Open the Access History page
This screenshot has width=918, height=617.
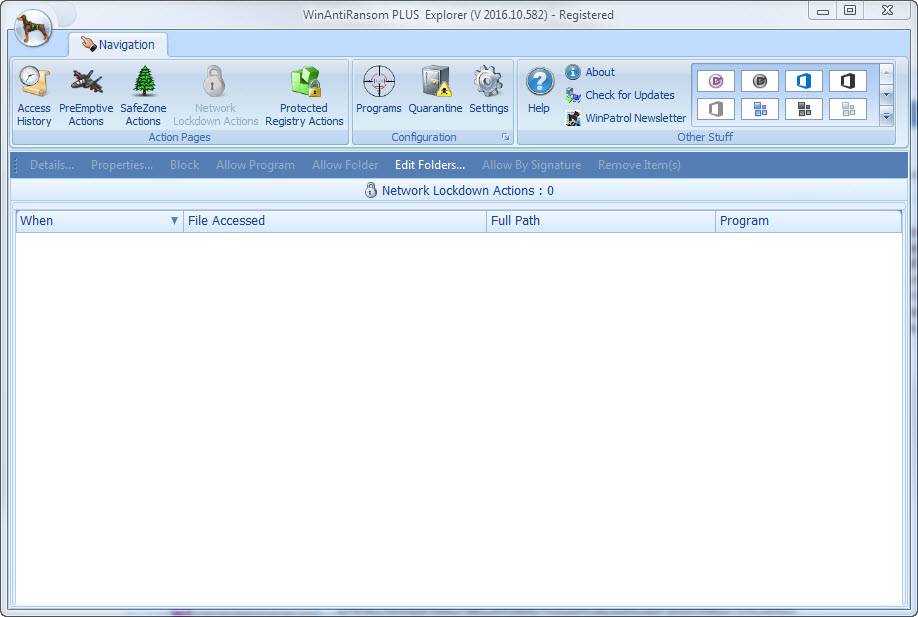[34, 96]
